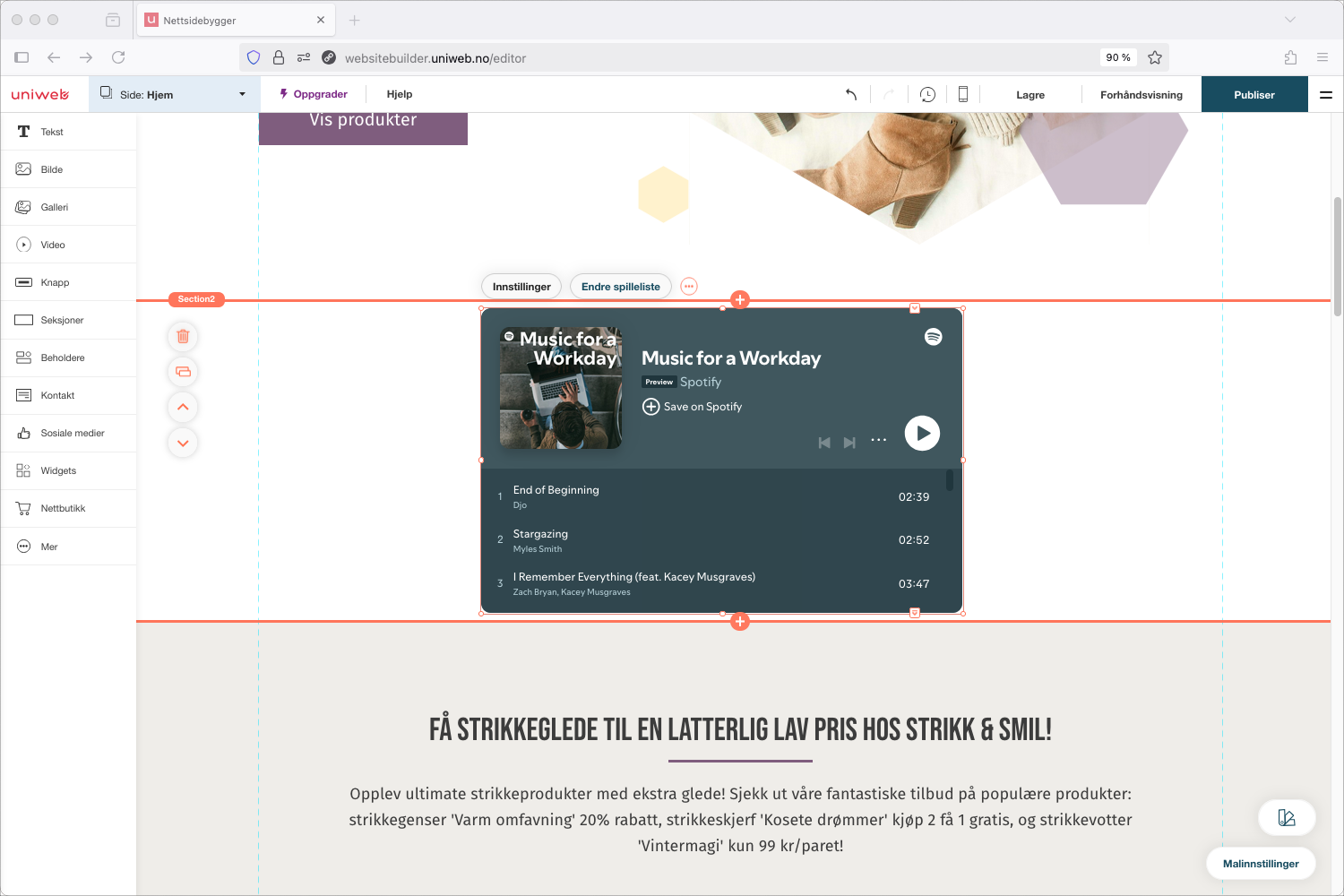Image resolution: width=1344 pixels, height=896 pixels.
Task: Click the playlist cover thumbnail
Action: tap(561, 388)
